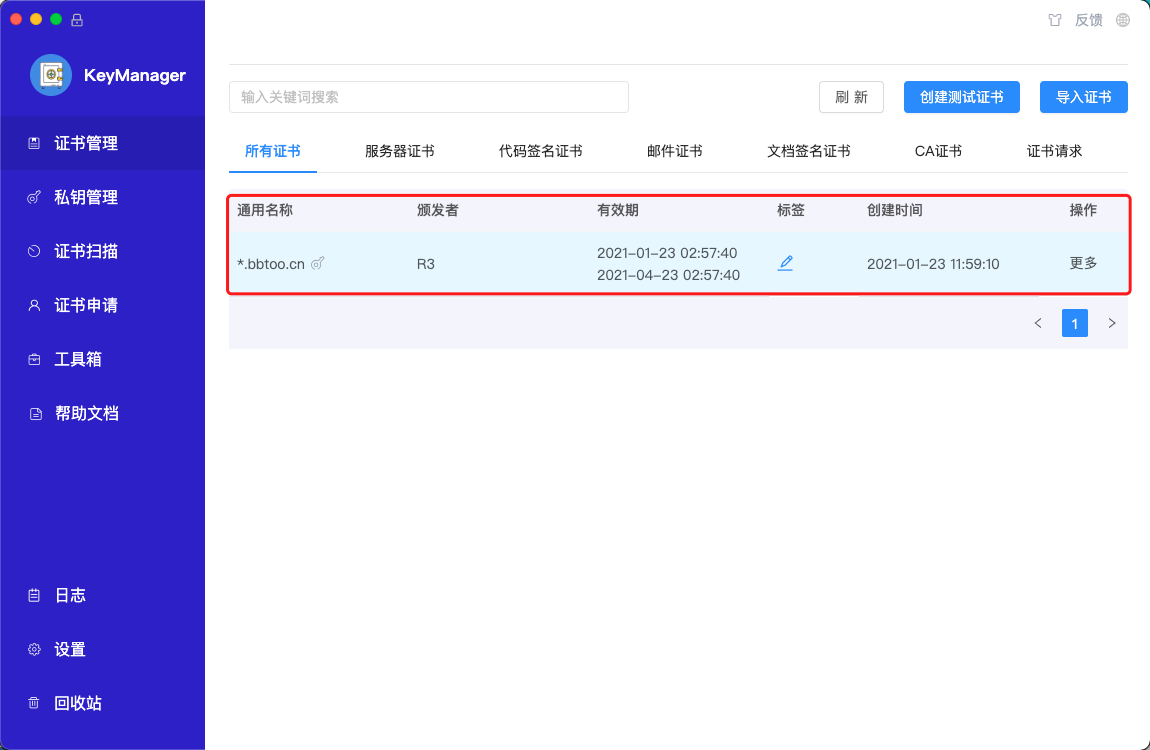1150x750 pixels.
Task: Switch to the 服务器证书 tab
Action: click(x=399, y=151)
